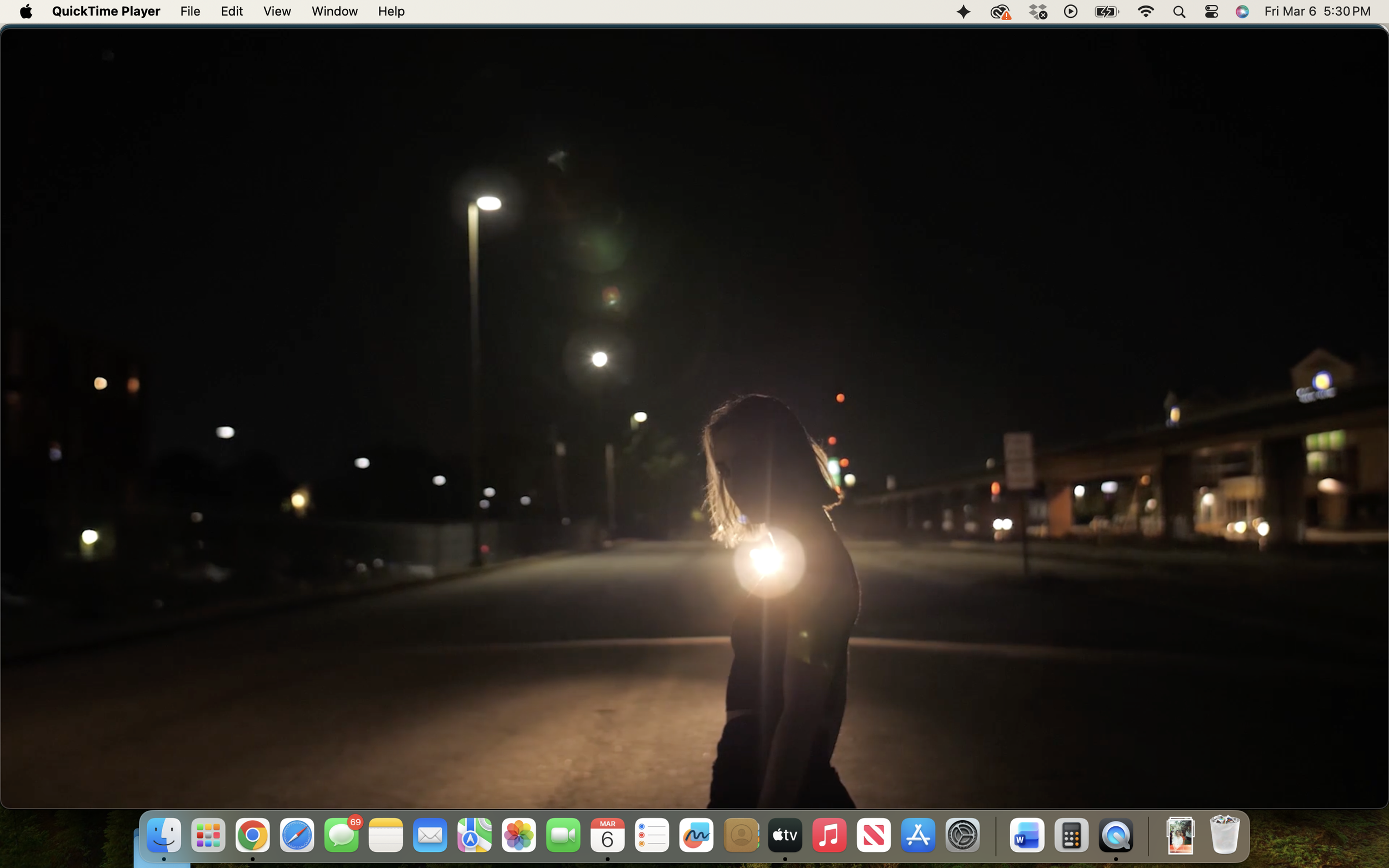Open the Window menu
Screen dimensions: 1389x868
click(x=334, y=12)
